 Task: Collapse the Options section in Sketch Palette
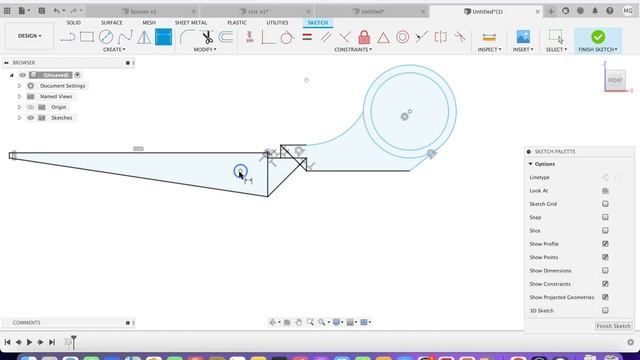[531, 164]
